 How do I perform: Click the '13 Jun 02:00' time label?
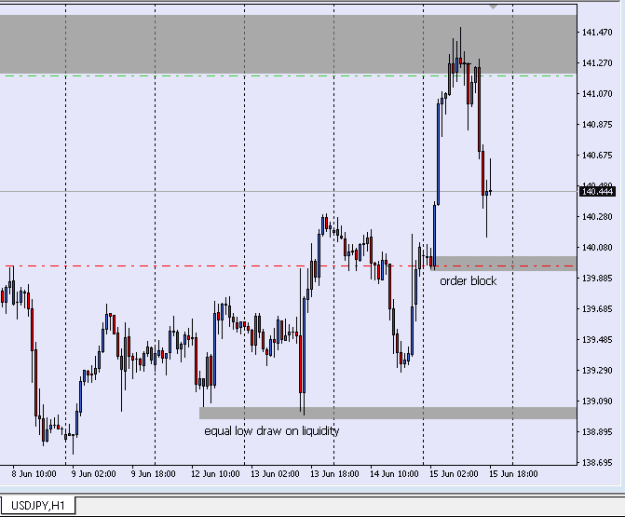(x=275, y=474)
